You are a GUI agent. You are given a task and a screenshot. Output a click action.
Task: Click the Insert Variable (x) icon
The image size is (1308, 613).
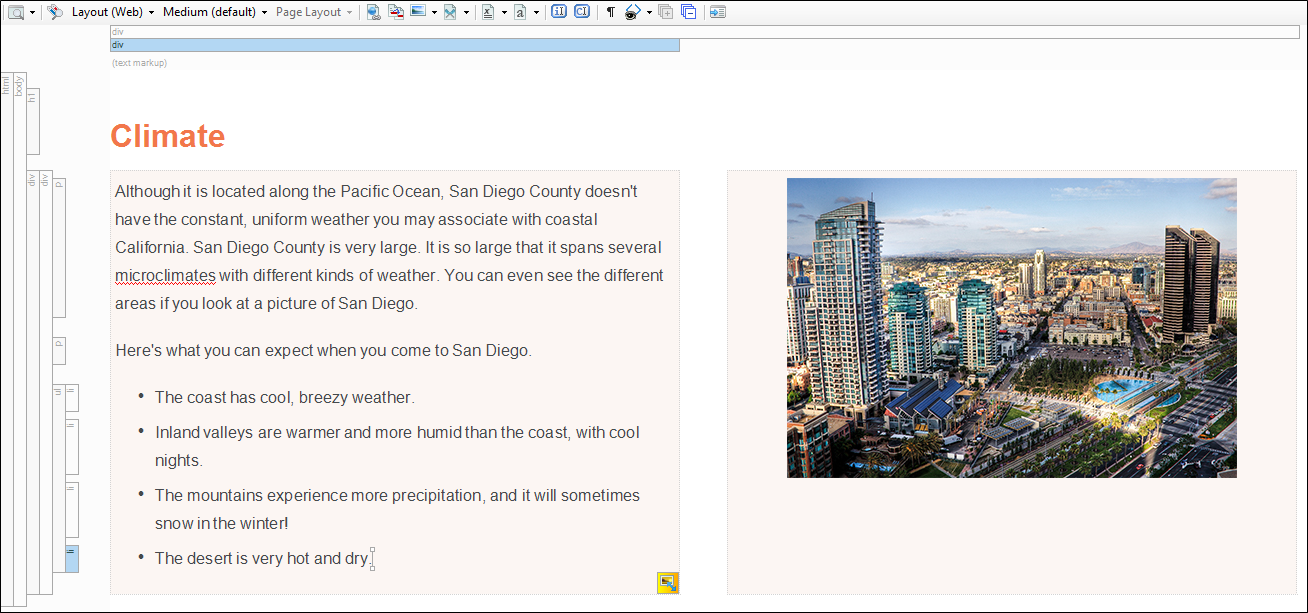pos(488,12)
